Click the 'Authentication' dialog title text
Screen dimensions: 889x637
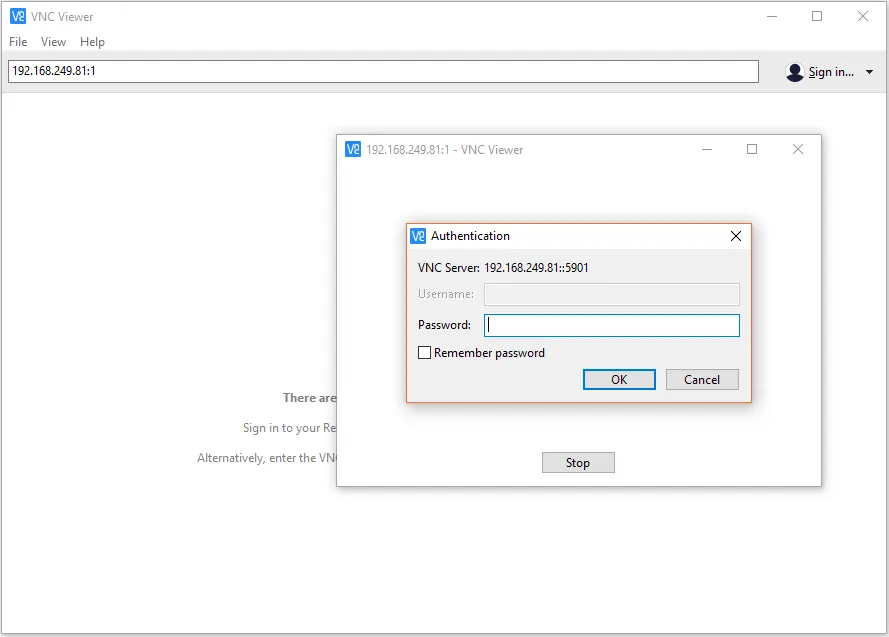point(470,236)
